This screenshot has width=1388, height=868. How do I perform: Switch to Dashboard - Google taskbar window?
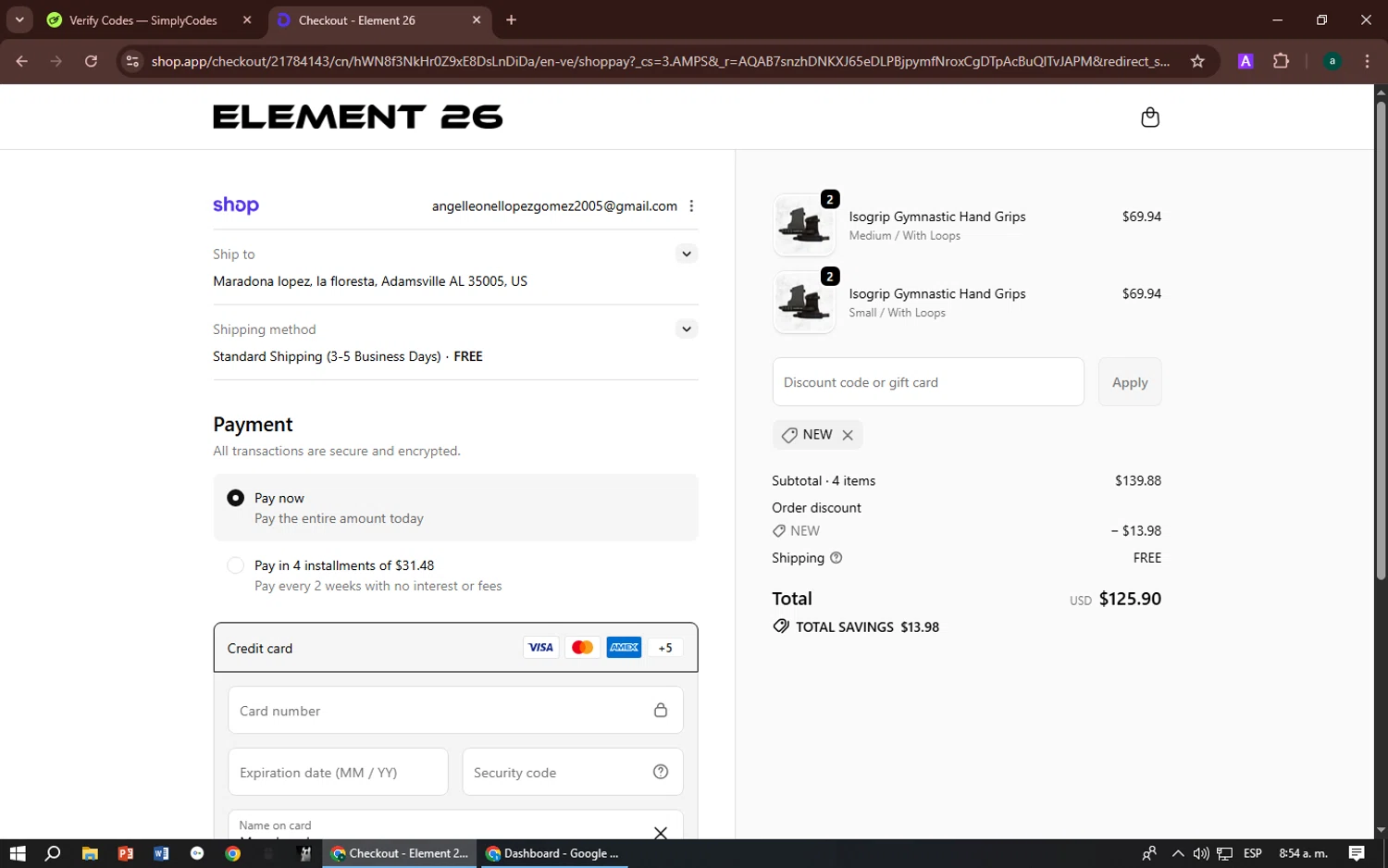(x=553, y=853)
